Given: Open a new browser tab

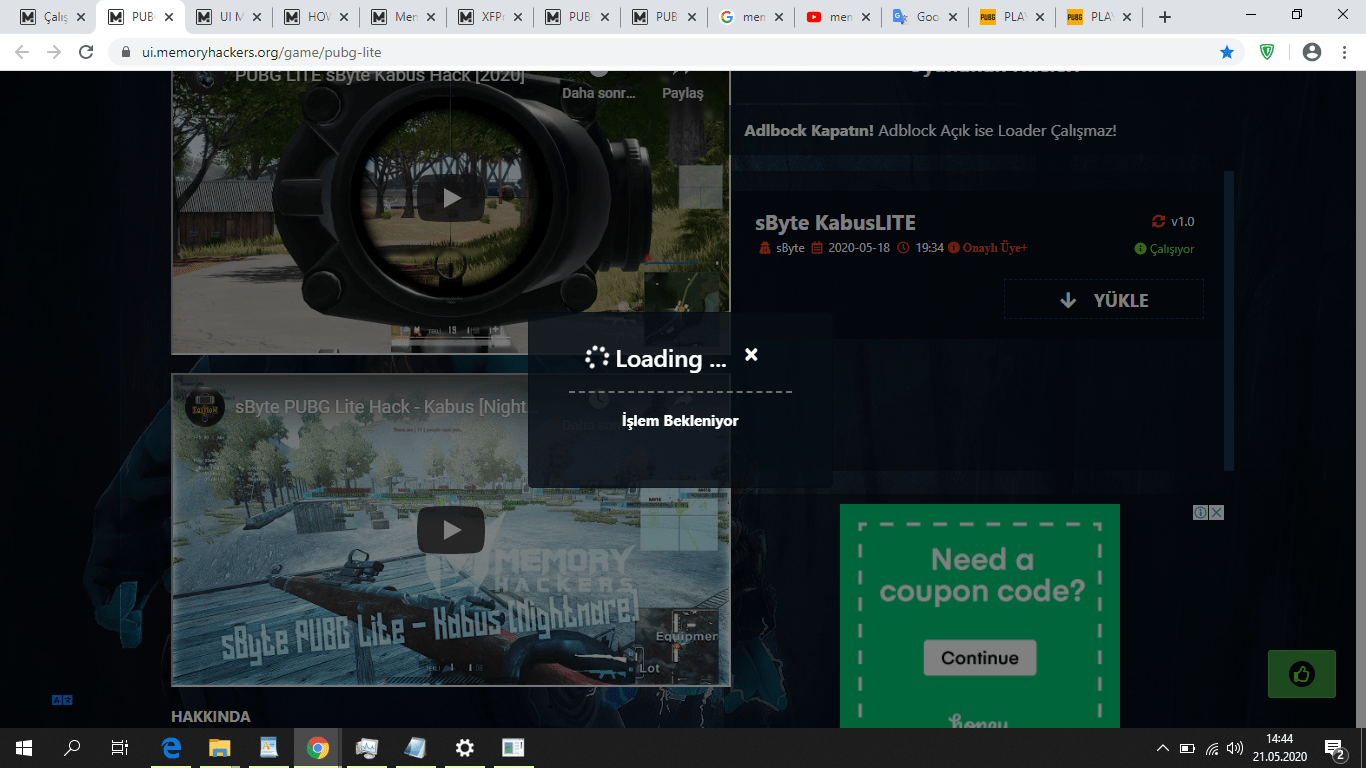Looking at the screenshot, I should coord(1164,17).
